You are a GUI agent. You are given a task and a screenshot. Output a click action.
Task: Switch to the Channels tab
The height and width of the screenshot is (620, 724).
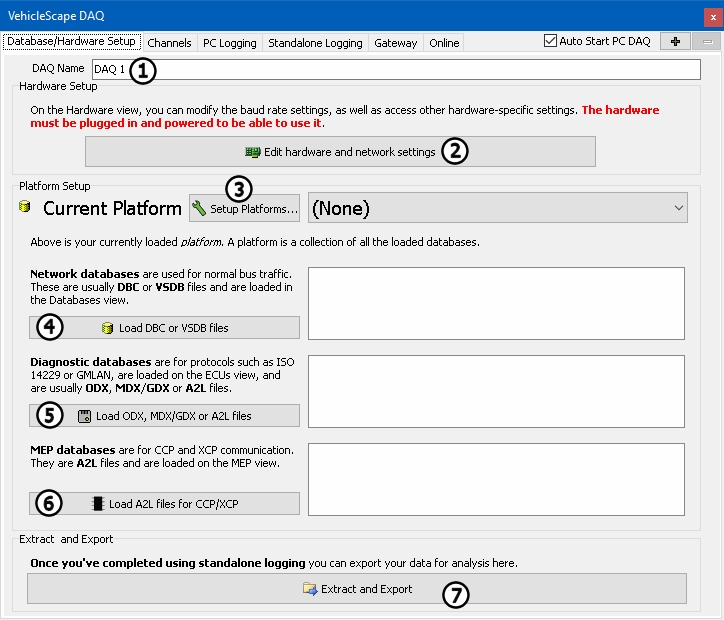pos(169,43)
